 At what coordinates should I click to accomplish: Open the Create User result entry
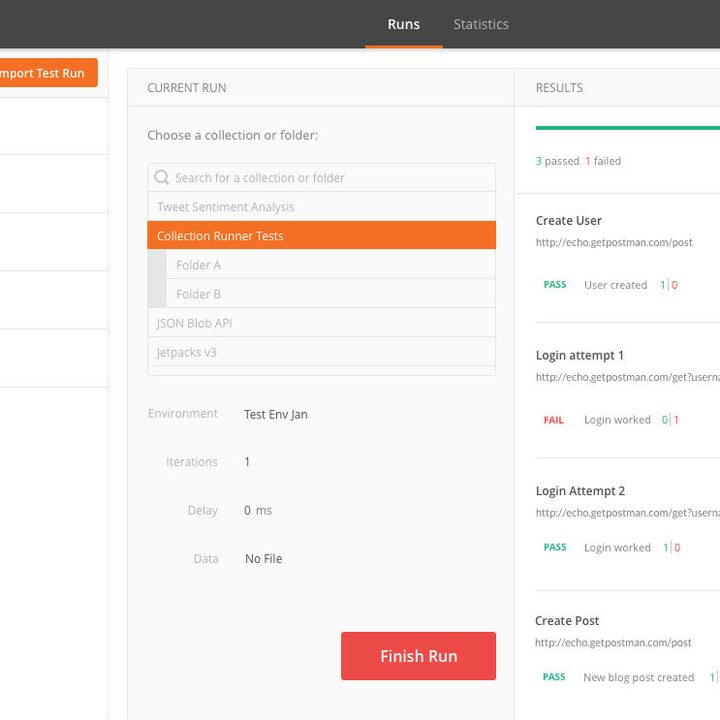[x=568, y=220]
